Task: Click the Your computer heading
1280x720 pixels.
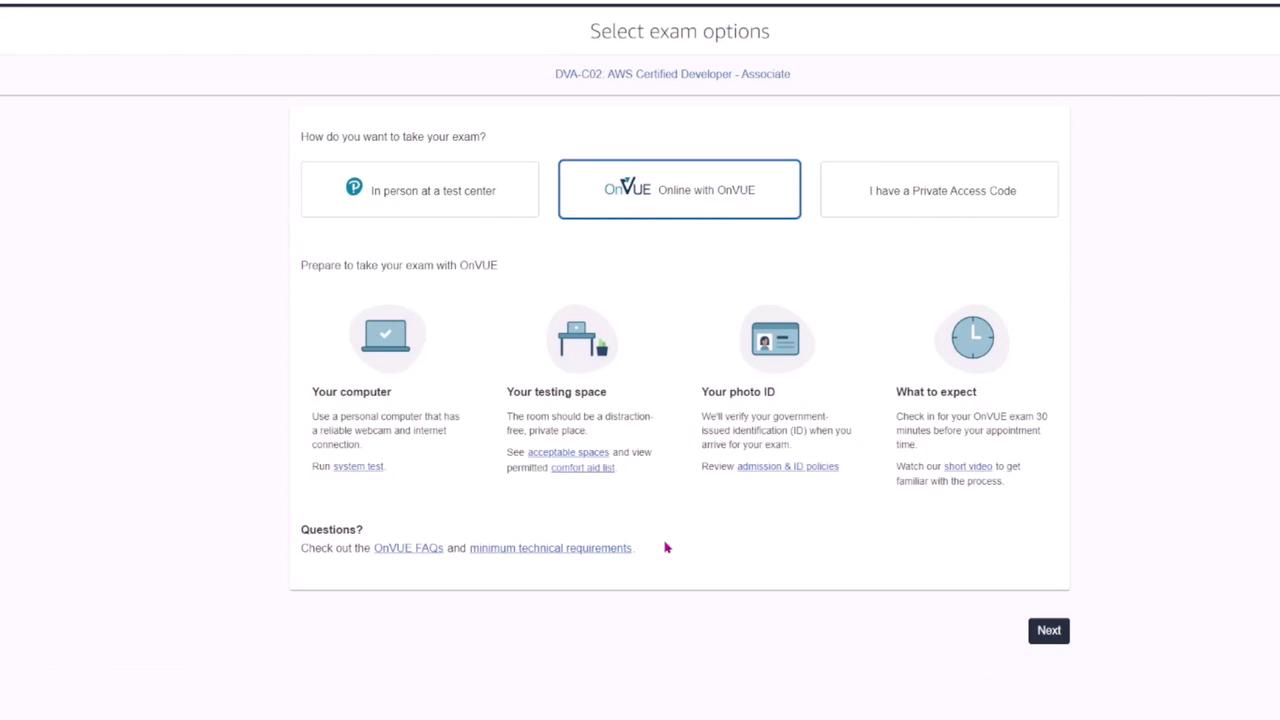Action: click(x=351, y=392)
